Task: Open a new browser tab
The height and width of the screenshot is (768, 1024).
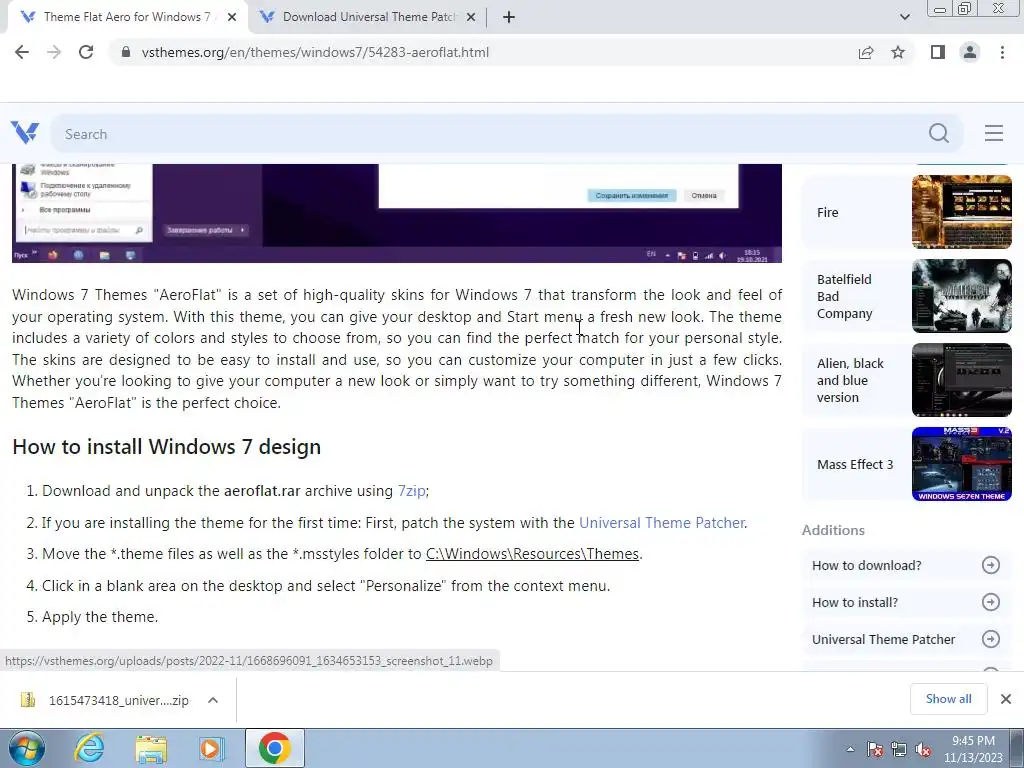Action: (x=509, y=17)
